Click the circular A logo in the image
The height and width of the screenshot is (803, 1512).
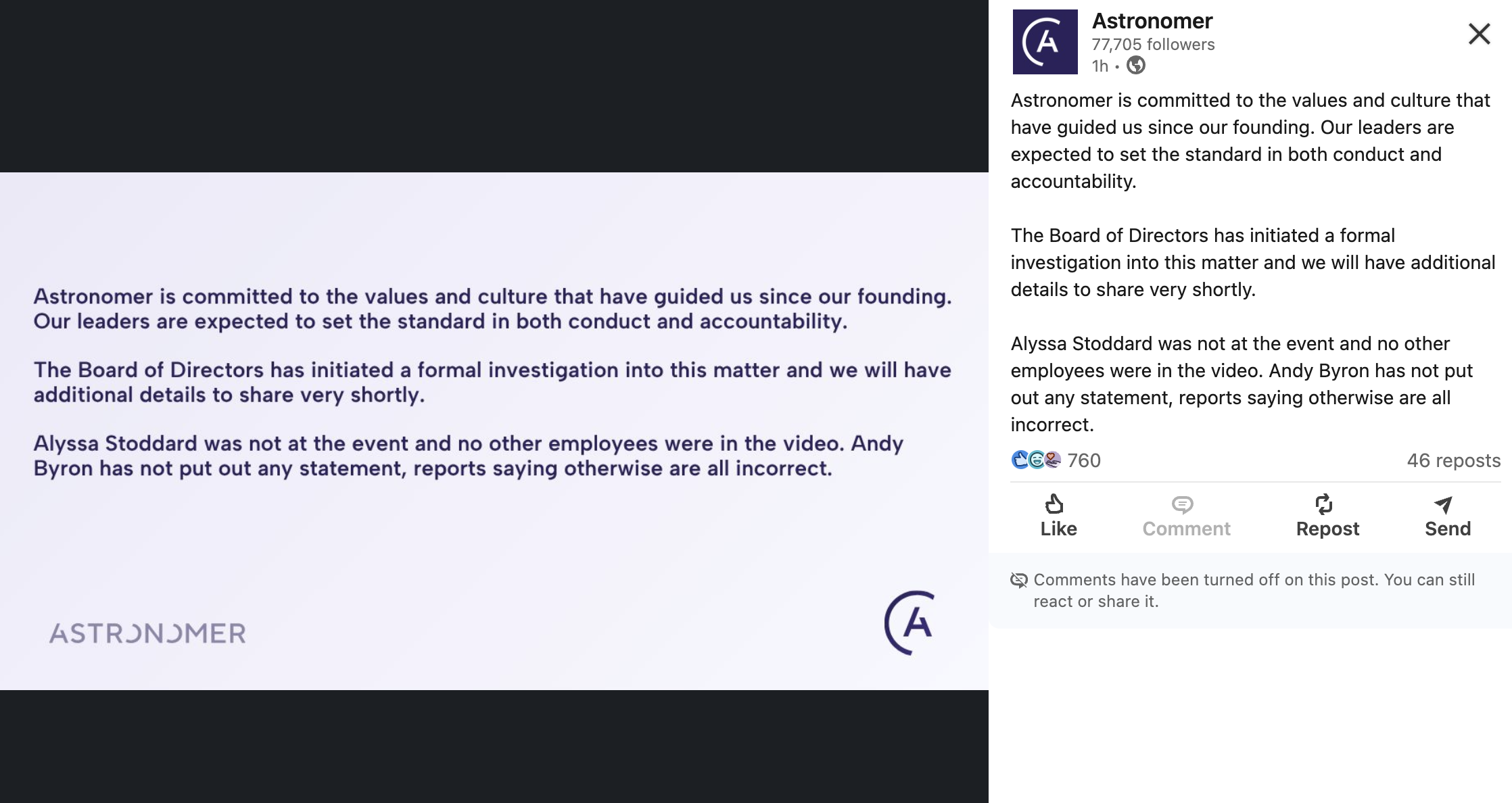[910, 623]
